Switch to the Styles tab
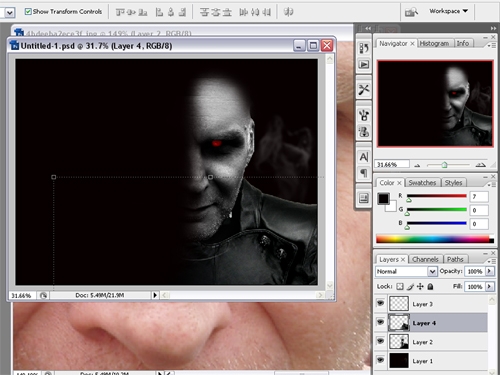500x375 pixels. click(453, 183)
